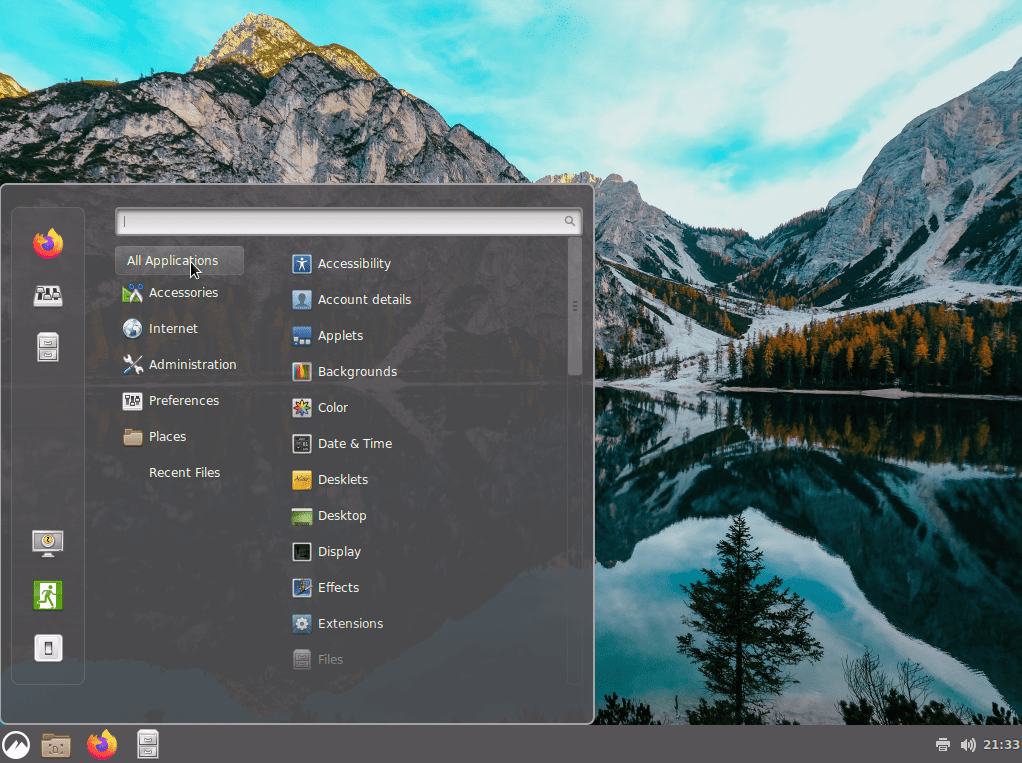Open the Desklets settings entry
1022x763 pixels.
(x=342, y=479)
